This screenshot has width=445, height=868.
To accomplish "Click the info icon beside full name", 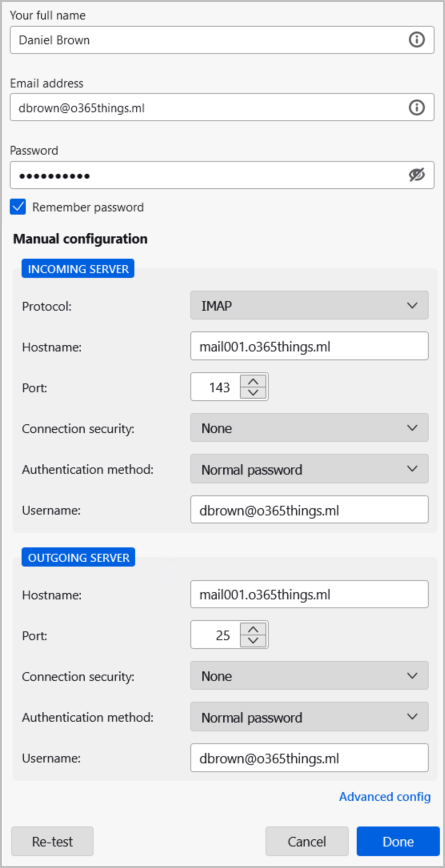I will click(x=416, y=40).
